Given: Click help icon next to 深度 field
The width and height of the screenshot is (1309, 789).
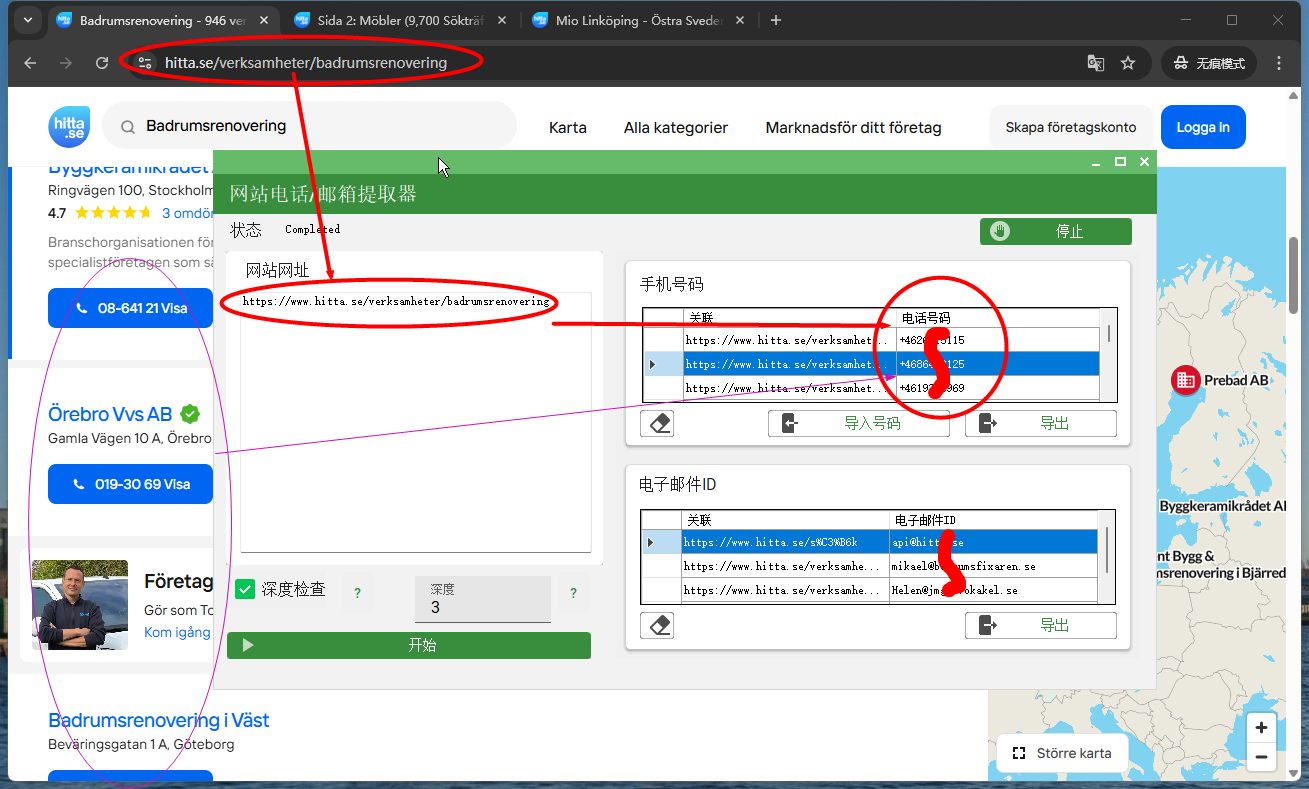Looking at the screenshot, I should [573, 593].
